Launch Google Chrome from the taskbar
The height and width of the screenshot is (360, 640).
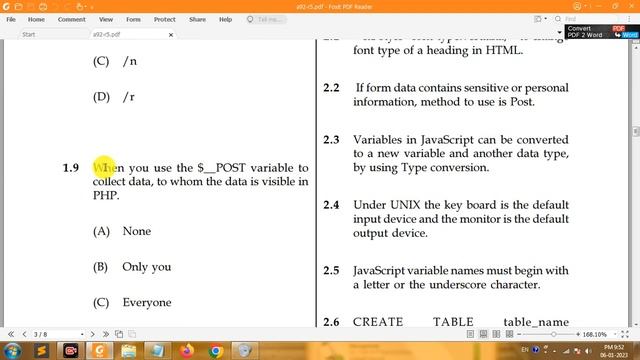[216, 351]
